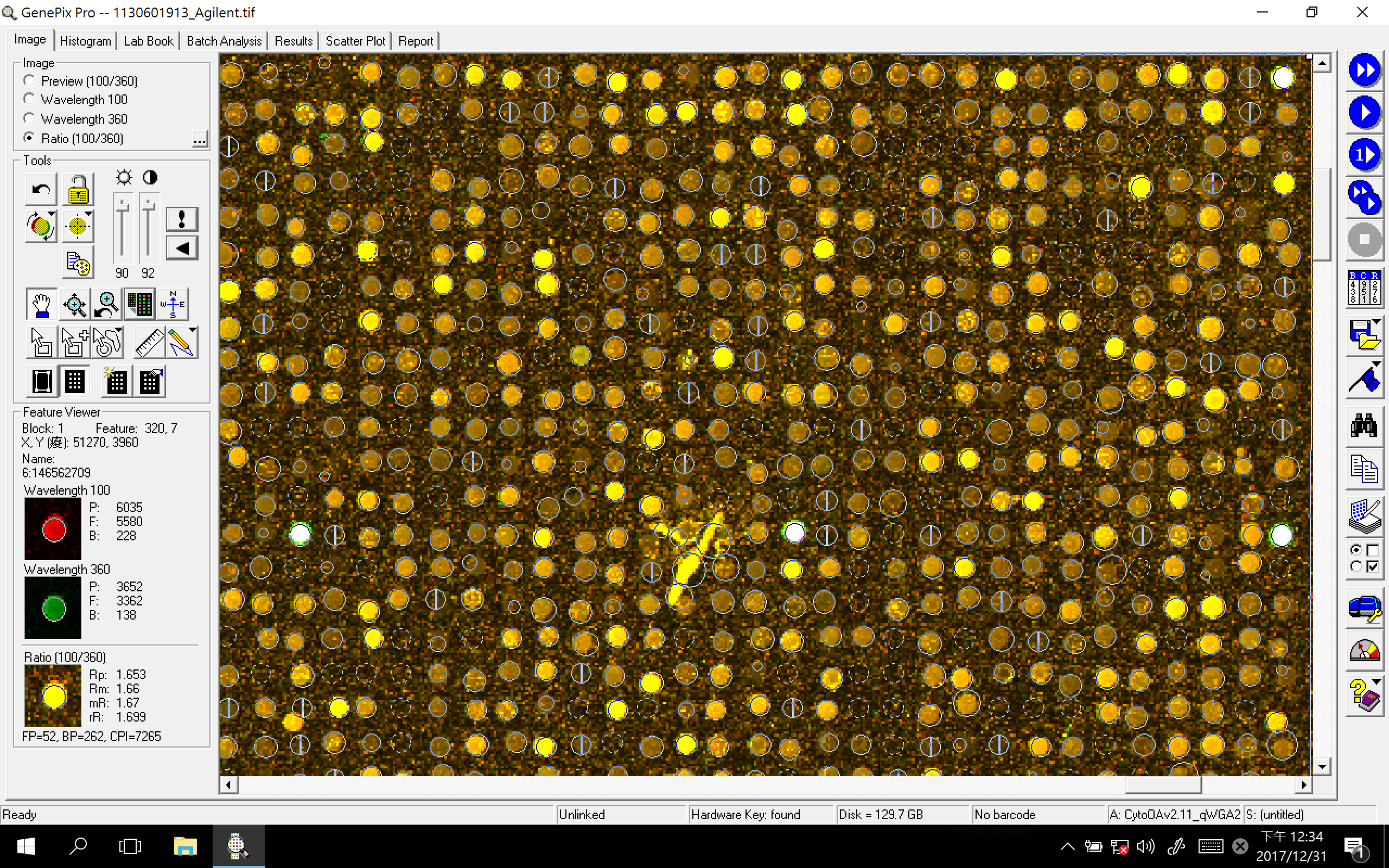Click the binoculars find icon
This screenshot has width=1389, height=868.
pos(1363,426)
